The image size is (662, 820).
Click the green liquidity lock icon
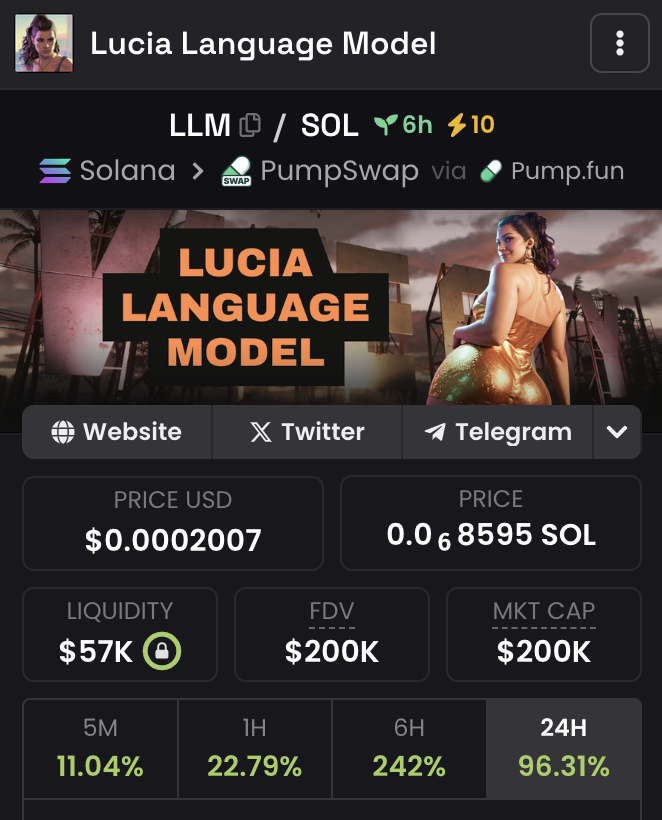(x=162, y=651)
